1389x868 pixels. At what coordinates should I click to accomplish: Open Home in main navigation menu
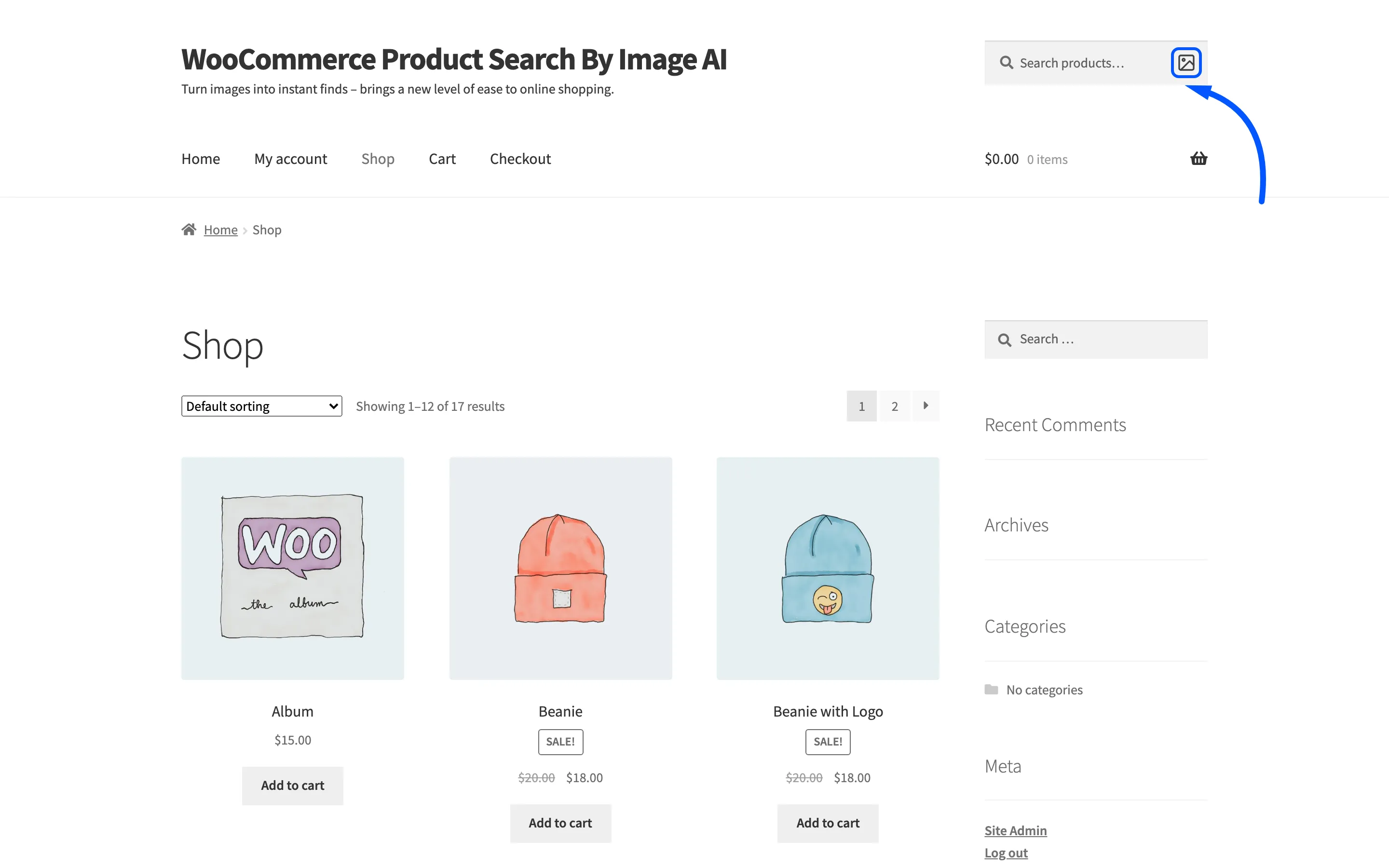click(x=201, y=159)
